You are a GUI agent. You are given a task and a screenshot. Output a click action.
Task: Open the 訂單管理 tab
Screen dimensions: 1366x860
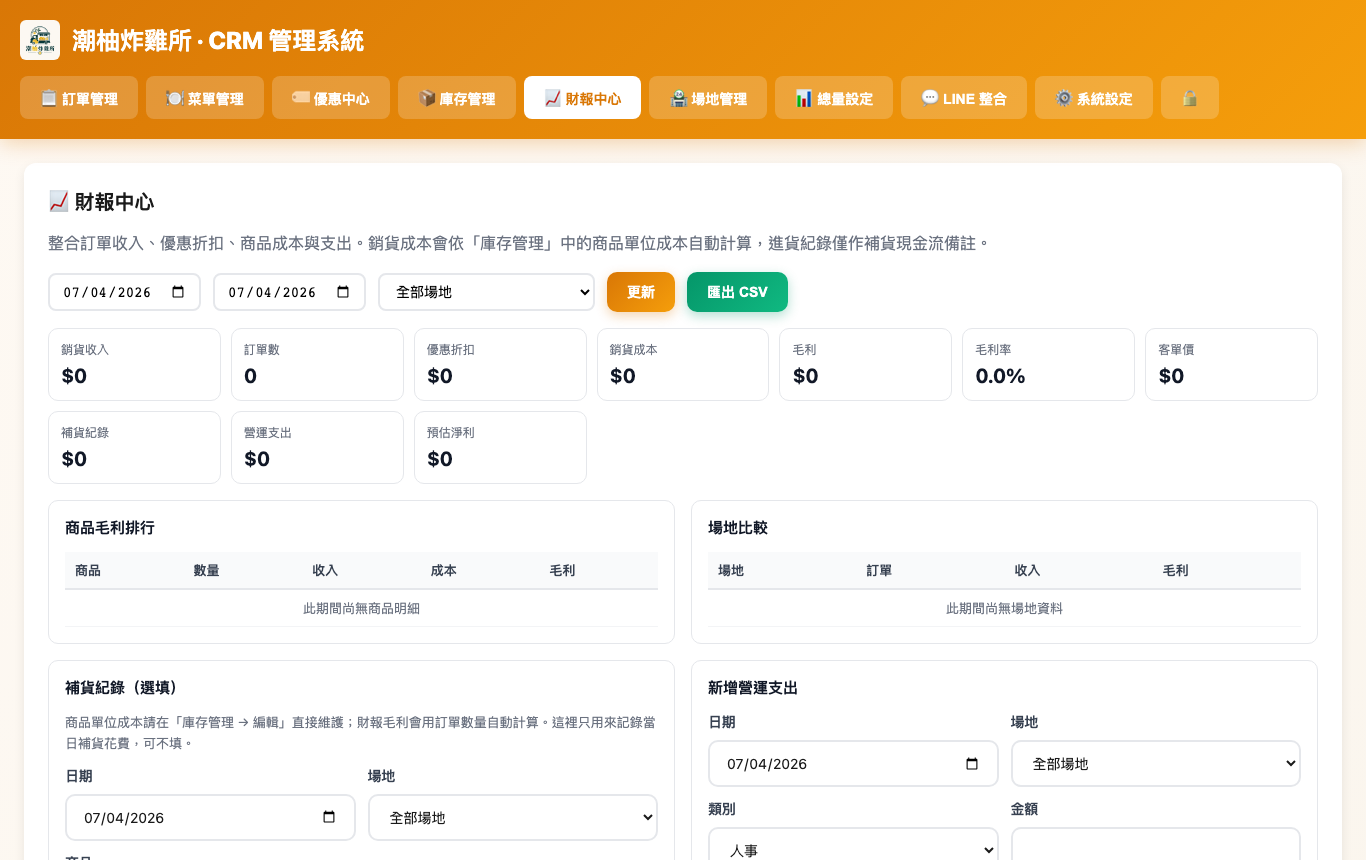coord(79,98)
